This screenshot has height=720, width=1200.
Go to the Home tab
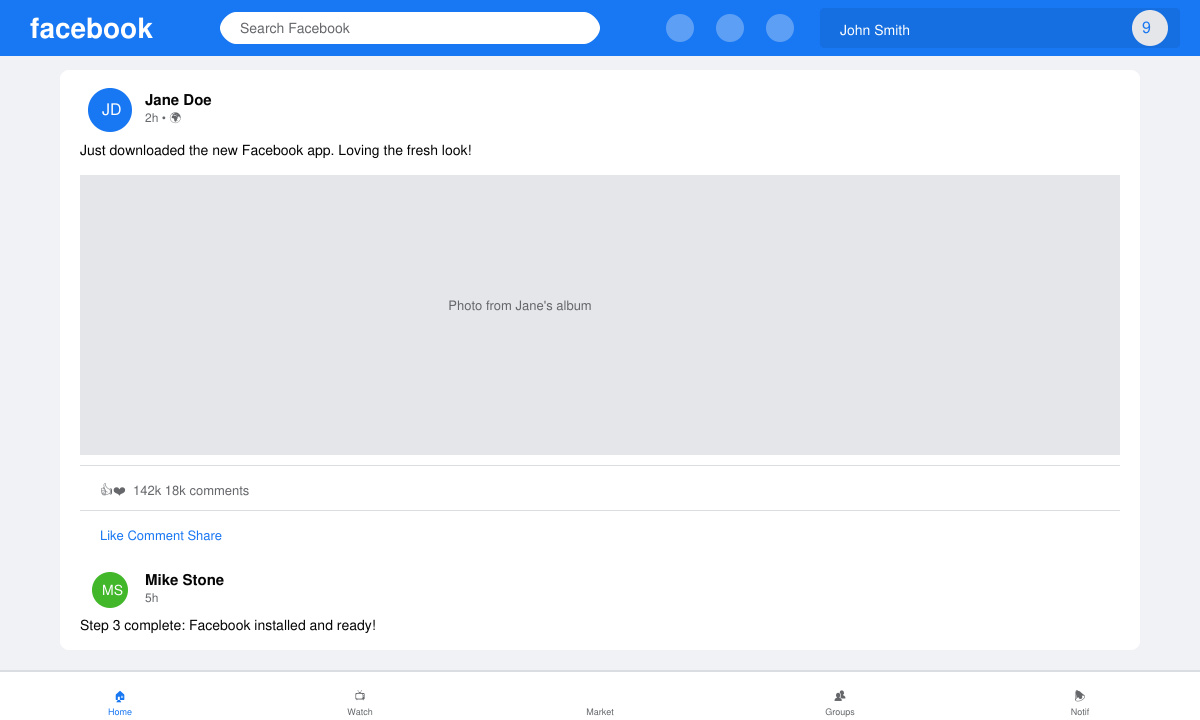pos(120,702)
